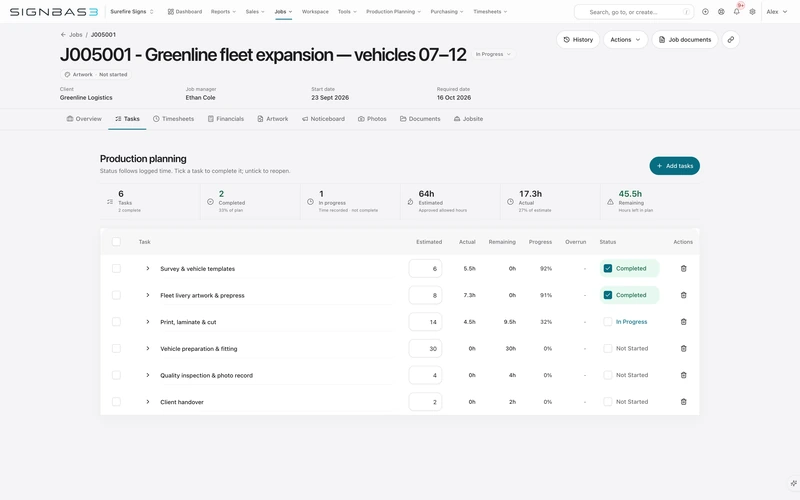800x500 pixels.
Task: Tick complete for Print, laminate & cut
Action: (608, 321)
